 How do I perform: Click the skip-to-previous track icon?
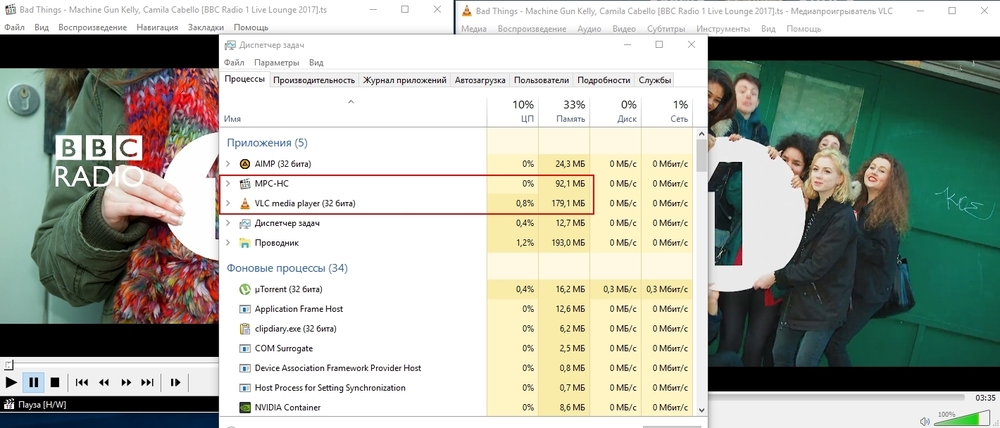pos(82,382)
